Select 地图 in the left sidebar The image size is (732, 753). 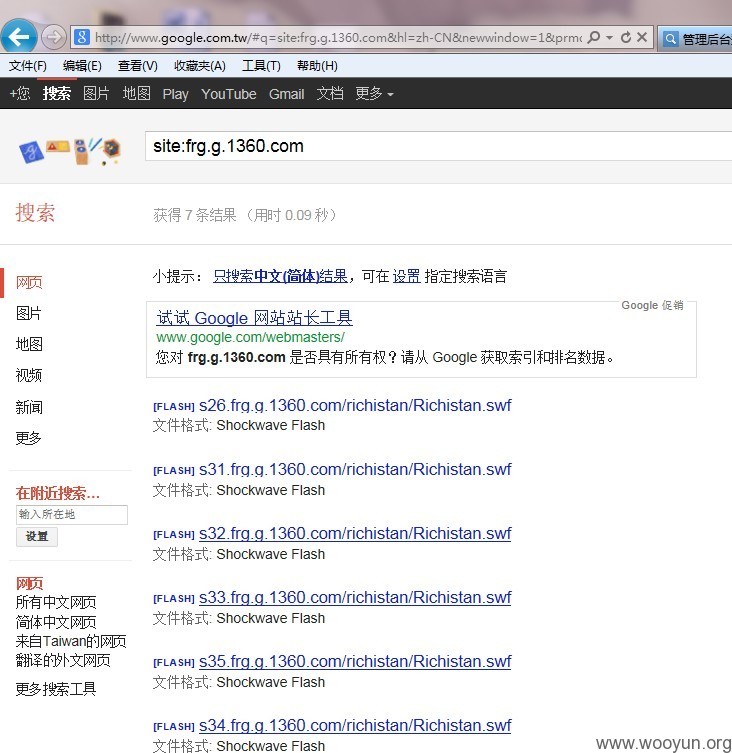tap(29, 344)
